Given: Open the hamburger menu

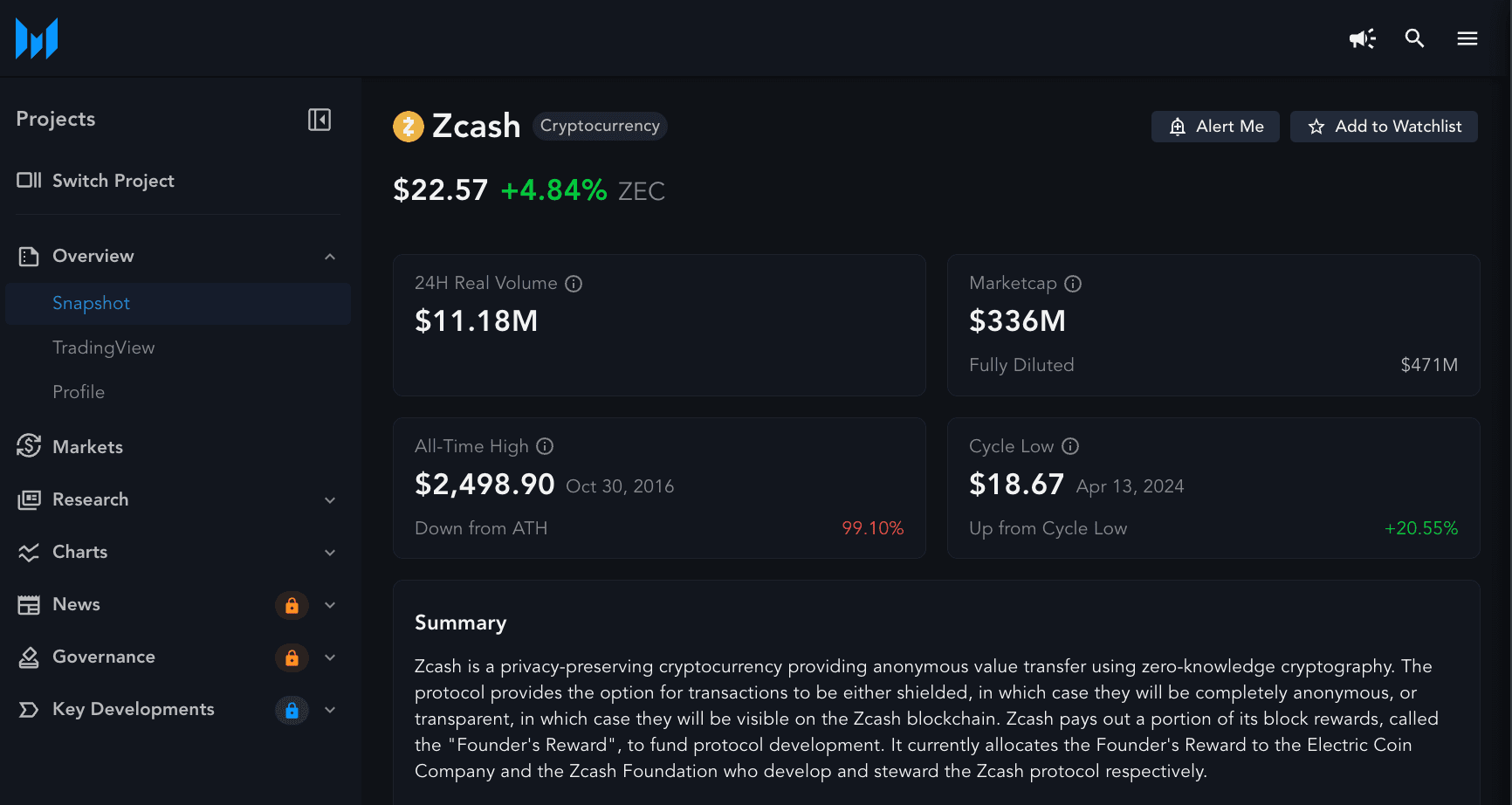Looking at the screenshot, I should click(1467, 38).
